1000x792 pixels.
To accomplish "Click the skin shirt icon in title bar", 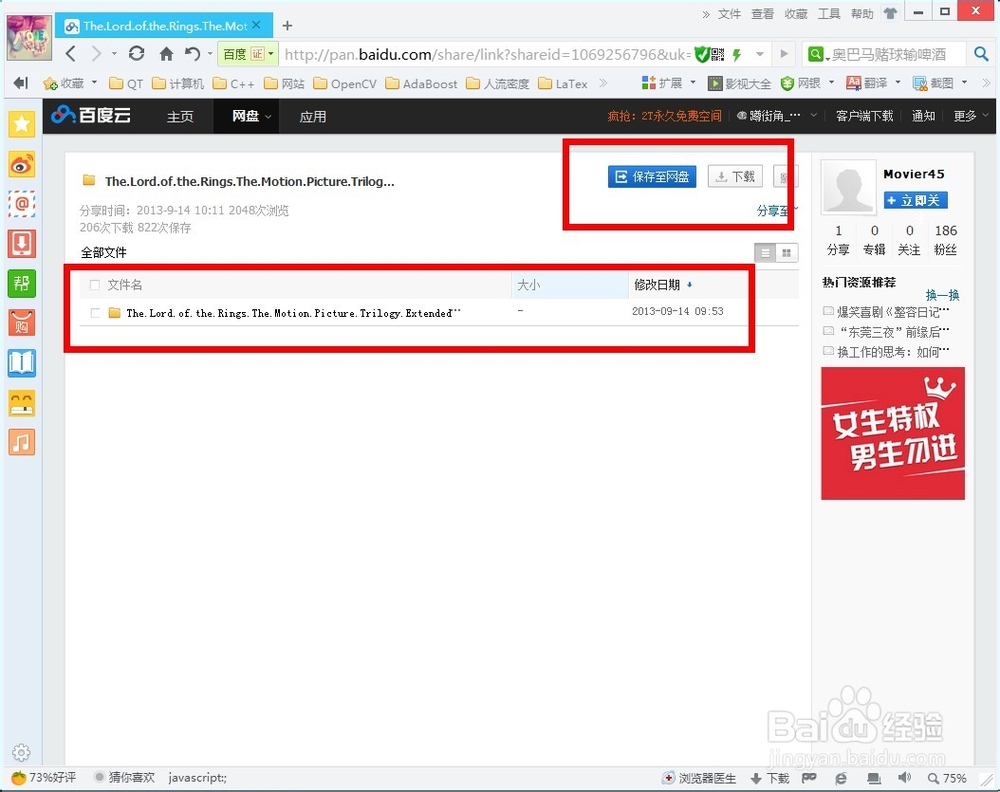I will point(890,13).
